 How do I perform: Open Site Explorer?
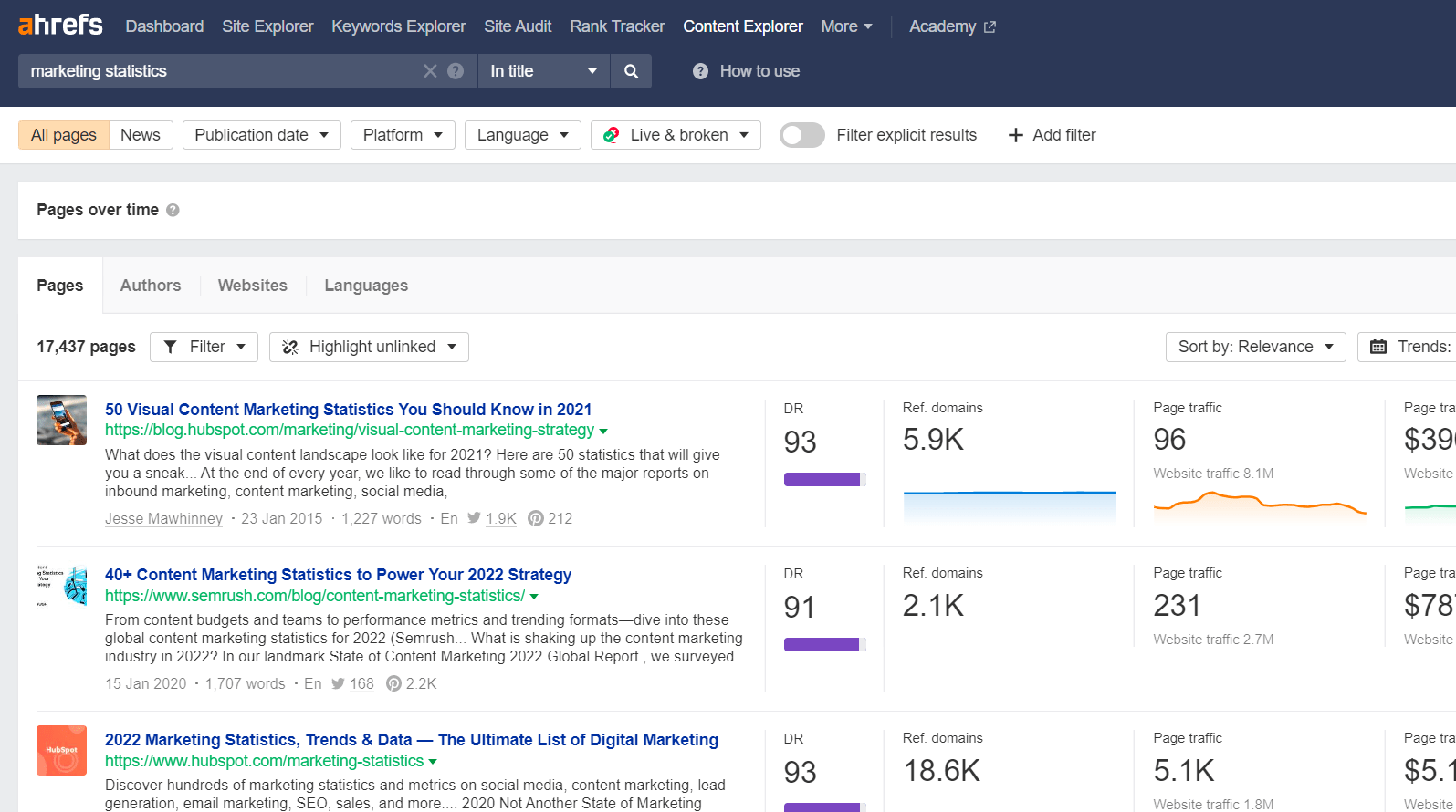(267, 26)
